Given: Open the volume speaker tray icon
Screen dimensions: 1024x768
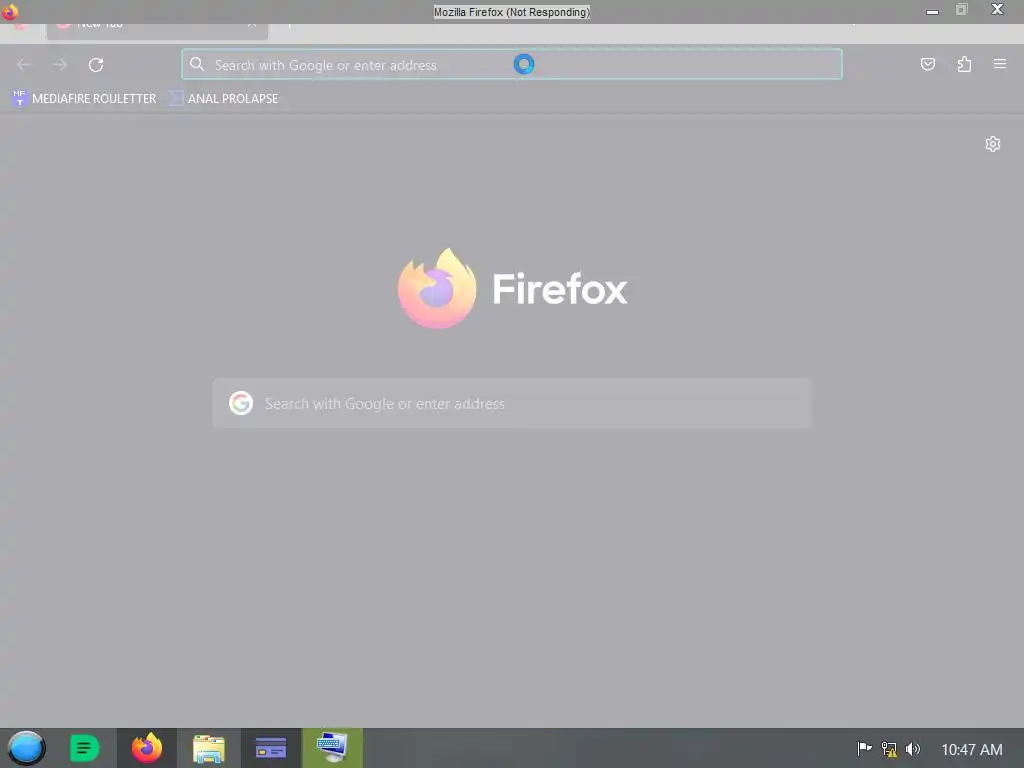Looking at the screenshot, I should (x=912, y=748).
